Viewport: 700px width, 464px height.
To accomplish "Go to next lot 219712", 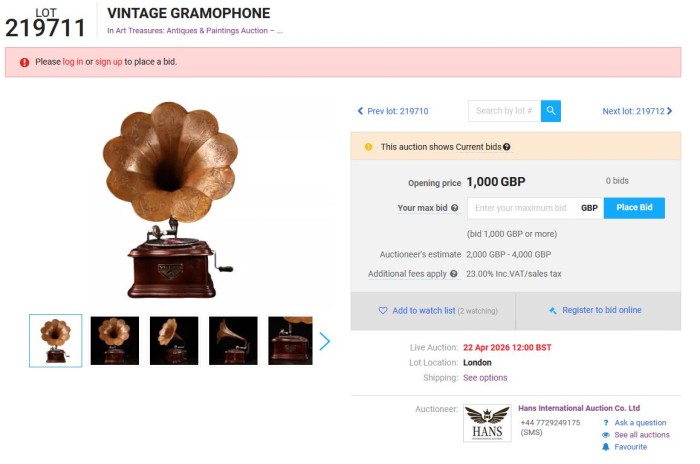I will click(x=637, y=111).
